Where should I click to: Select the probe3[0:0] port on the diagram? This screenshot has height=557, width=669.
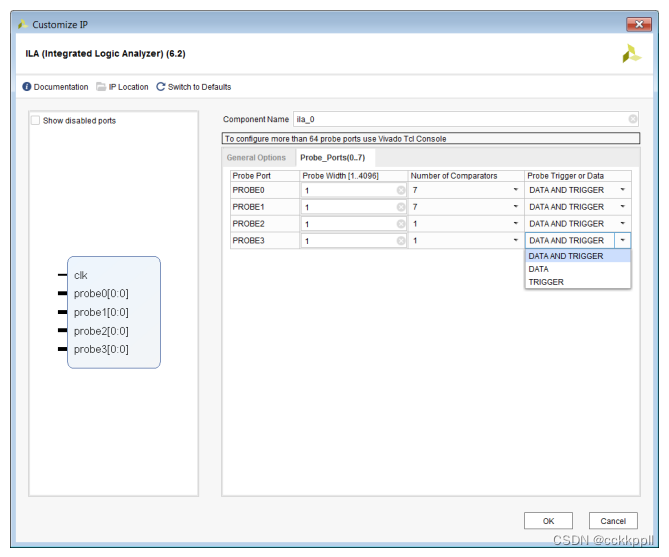pos(101,349)
